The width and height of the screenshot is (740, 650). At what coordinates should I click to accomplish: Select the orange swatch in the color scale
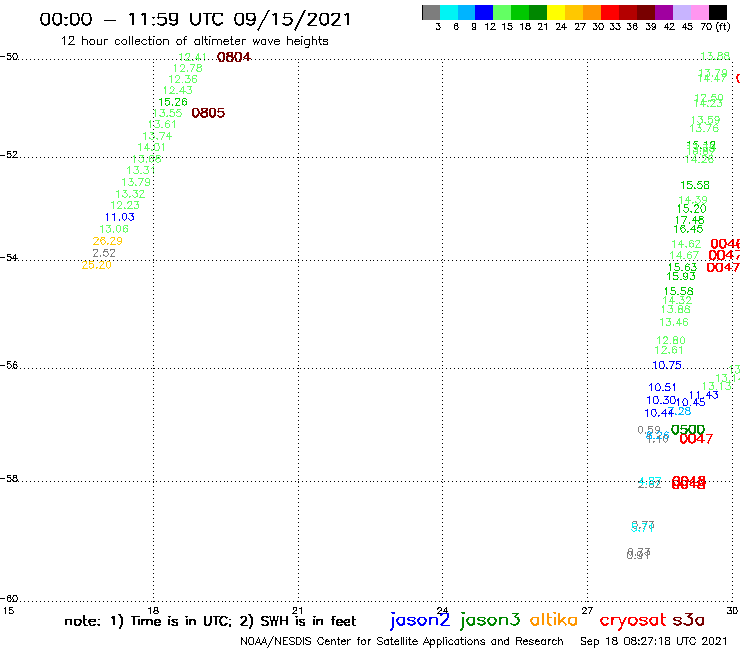click(x=592, y=12)
